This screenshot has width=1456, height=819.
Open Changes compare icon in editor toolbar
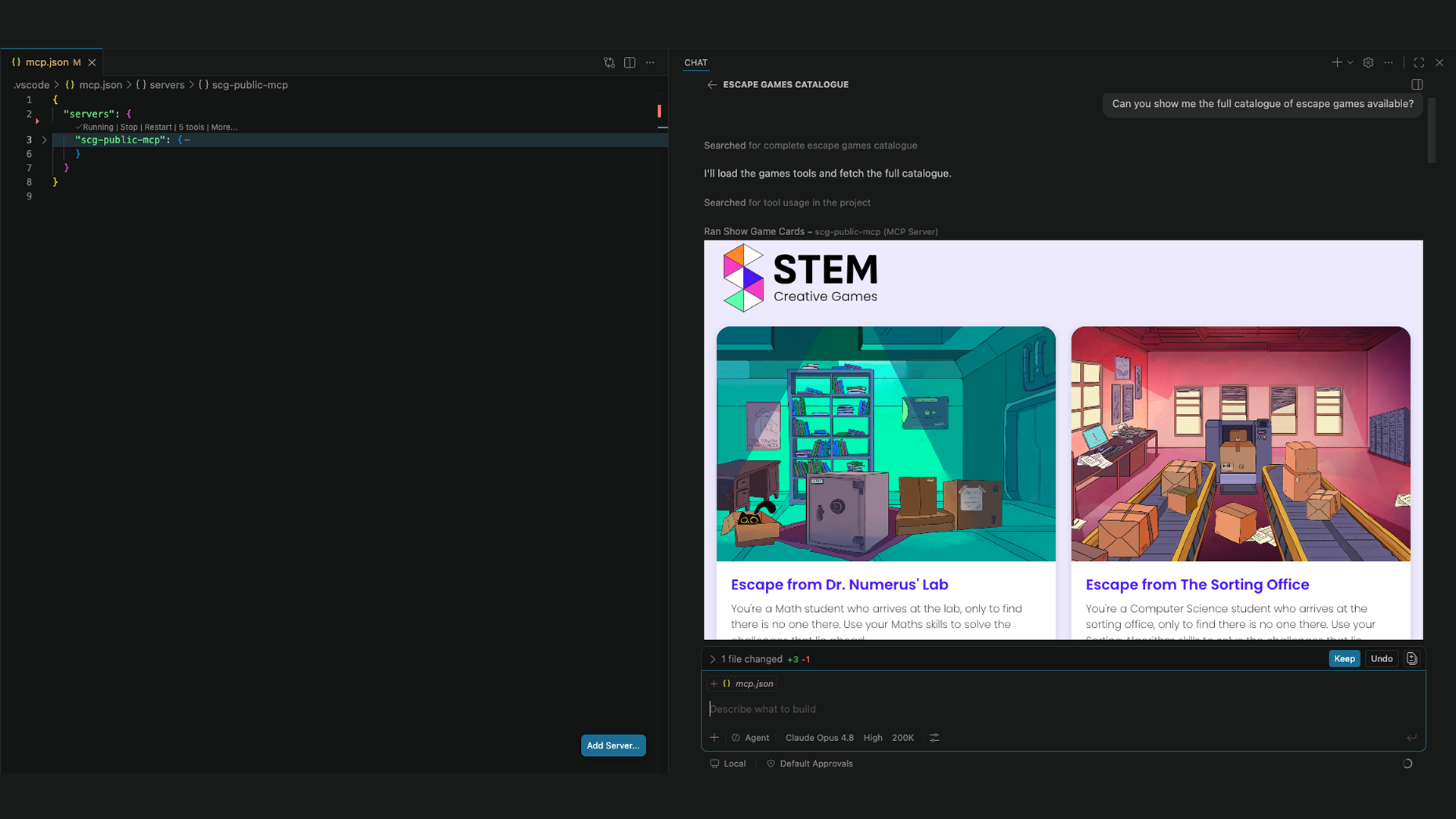tap(609, 63)
